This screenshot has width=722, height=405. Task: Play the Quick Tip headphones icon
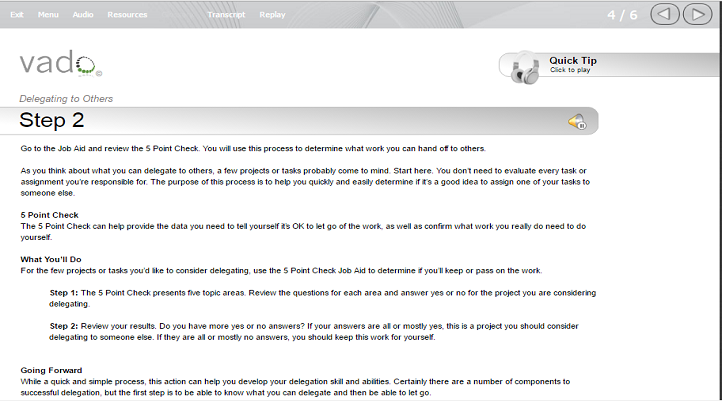pos(525,68)
